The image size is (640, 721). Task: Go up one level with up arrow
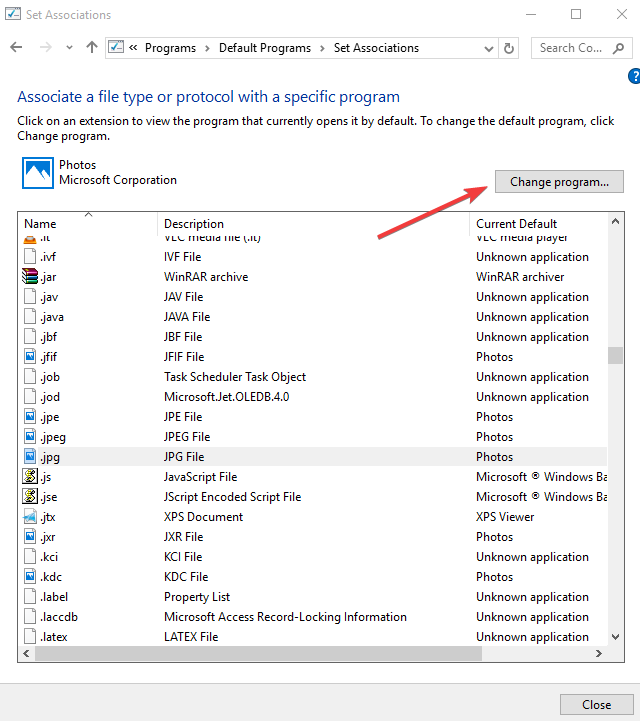click(92, 48)
